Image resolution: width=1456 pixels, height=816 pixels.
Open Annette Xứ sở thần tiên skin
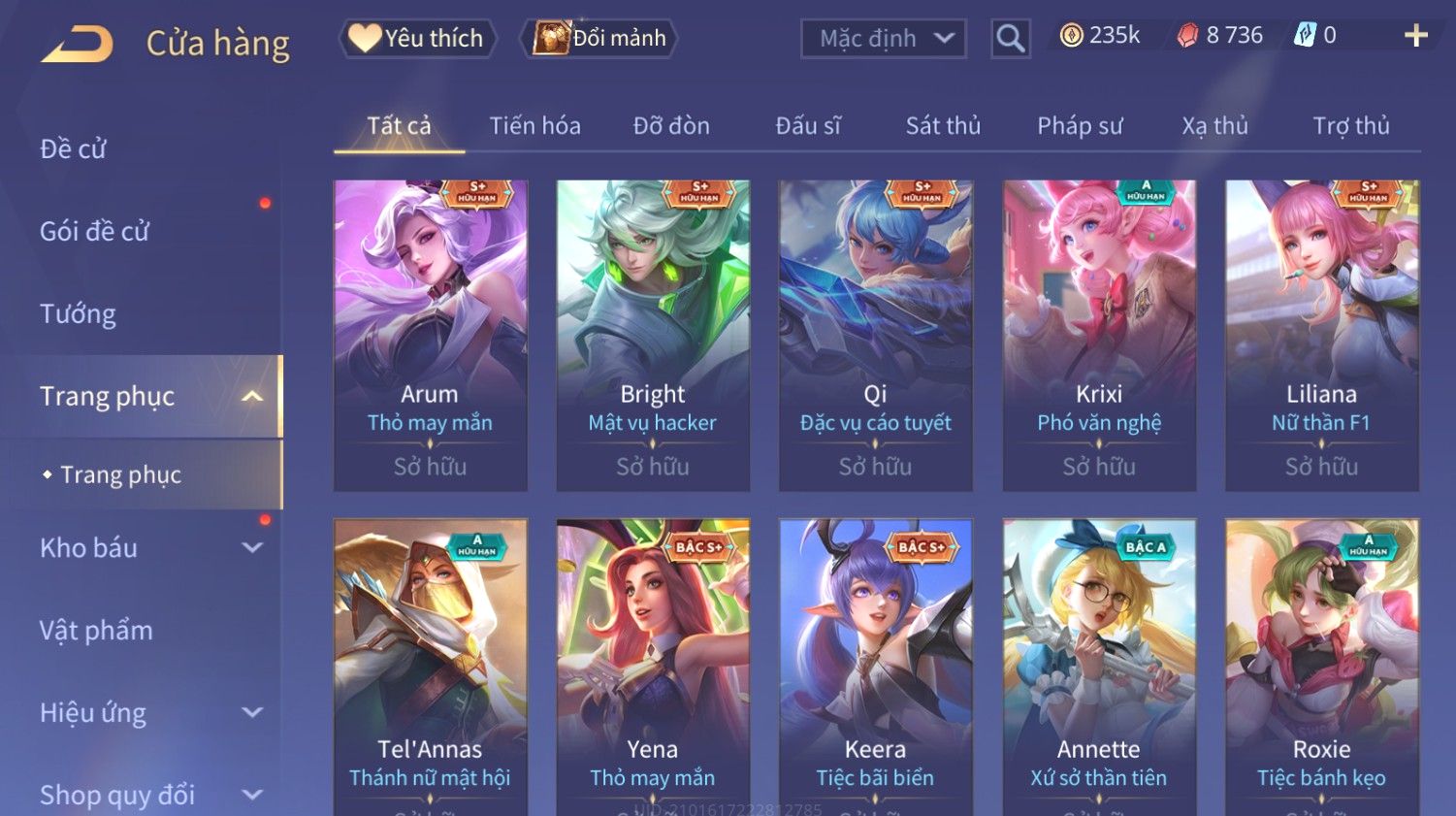click(1099, 668)
